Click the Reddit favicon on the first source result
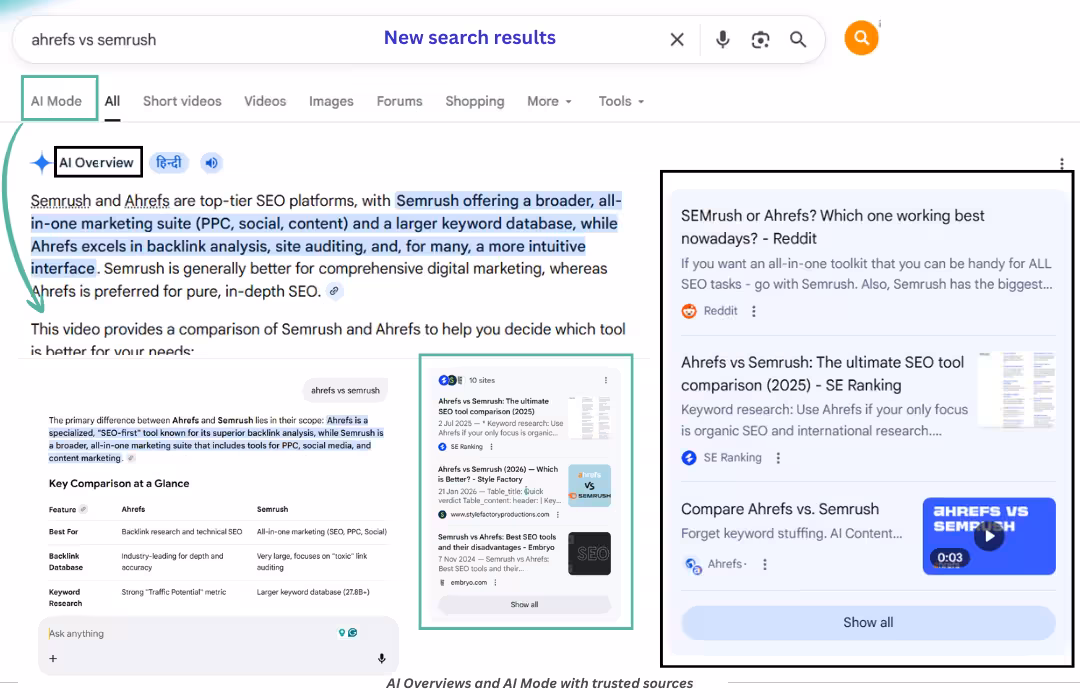 [x=687, y=310]
